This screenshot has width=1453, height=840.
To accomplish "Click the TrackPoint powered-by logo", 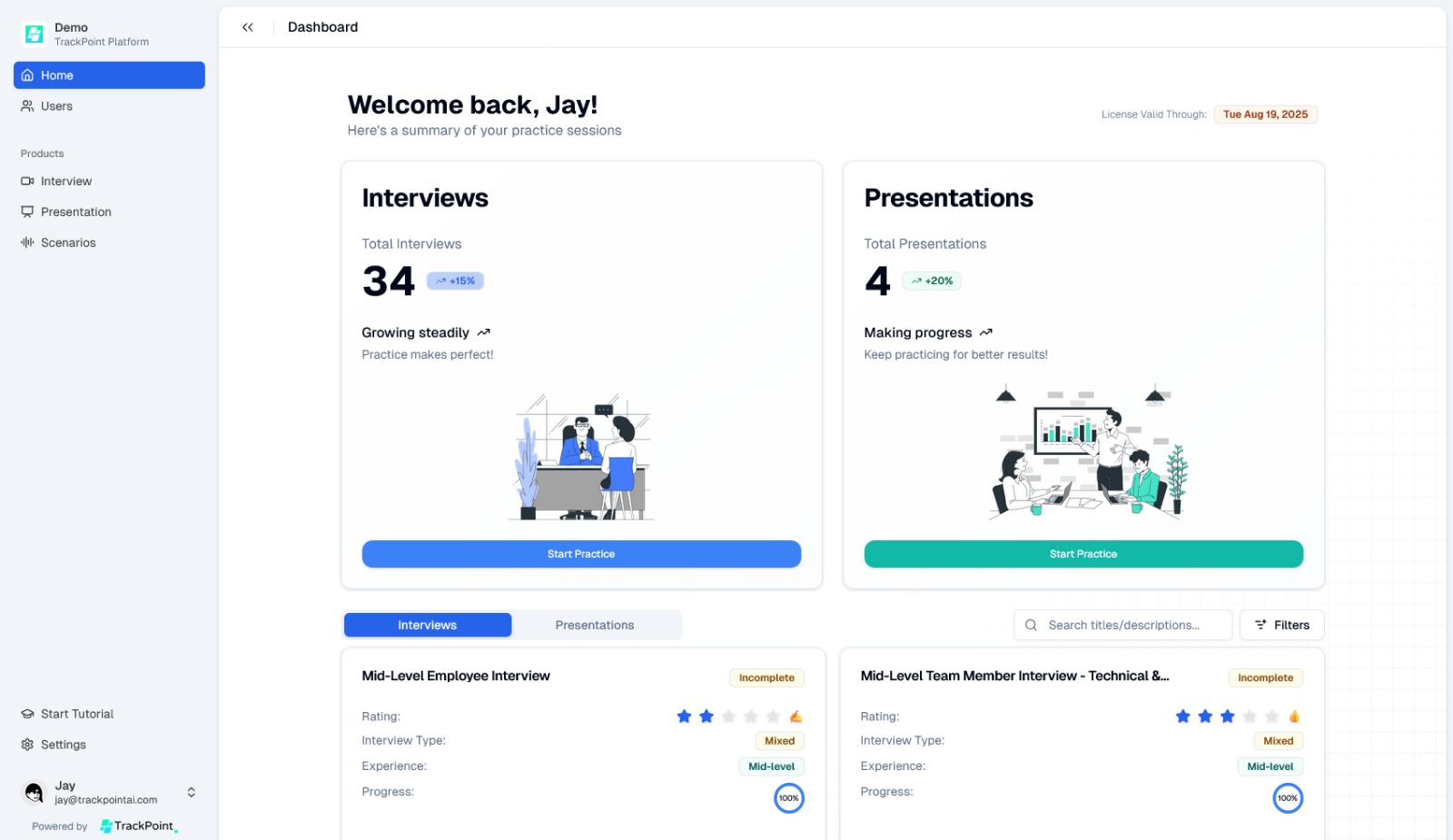I will [x=138, y=825].
